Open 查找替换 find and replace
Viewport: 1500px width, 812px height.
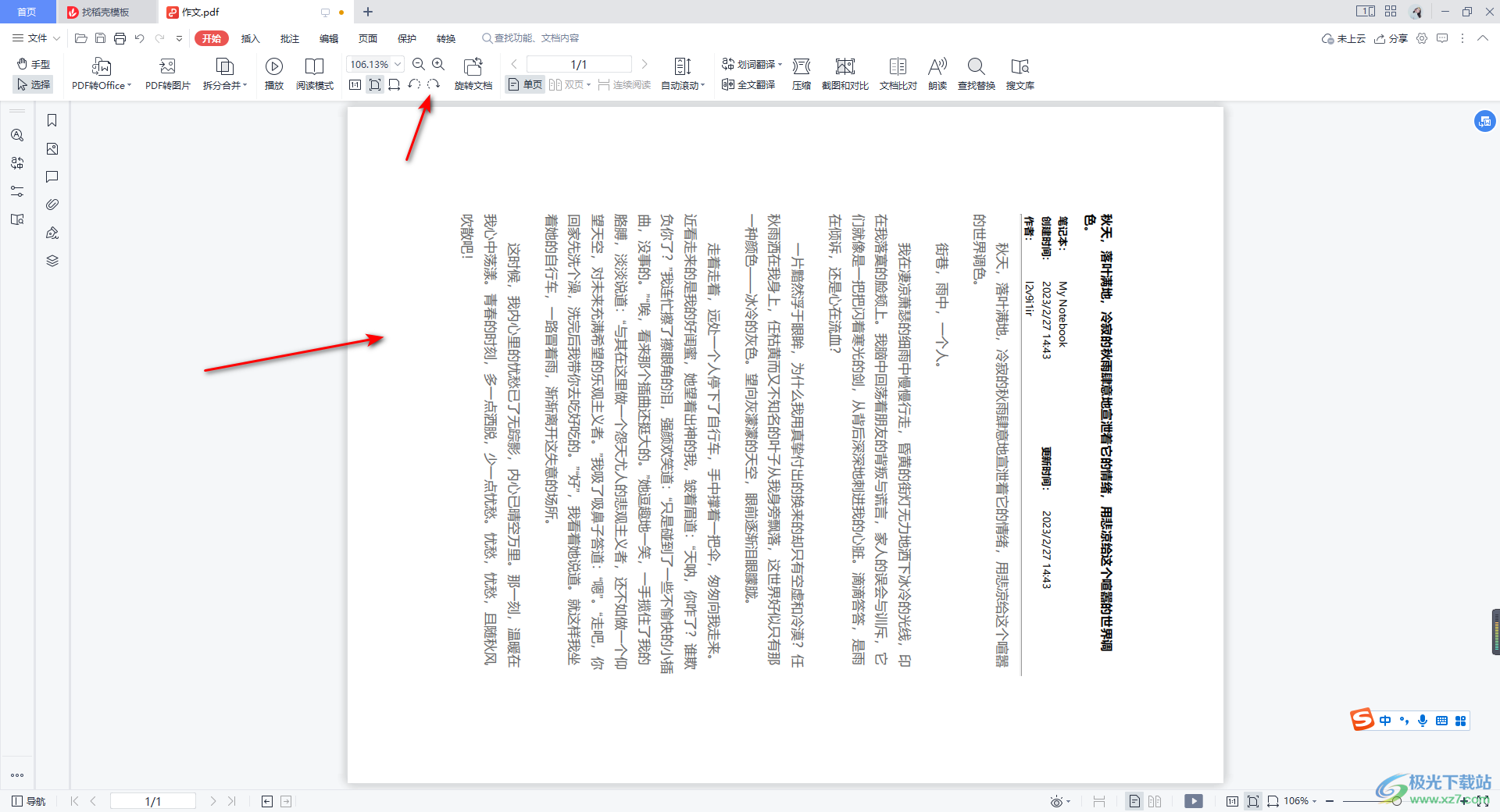point(977,74)
